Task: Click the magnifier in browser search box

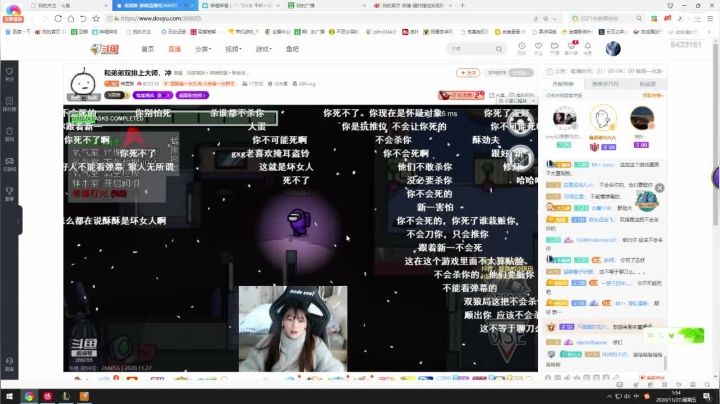Action: coord(639,18)
